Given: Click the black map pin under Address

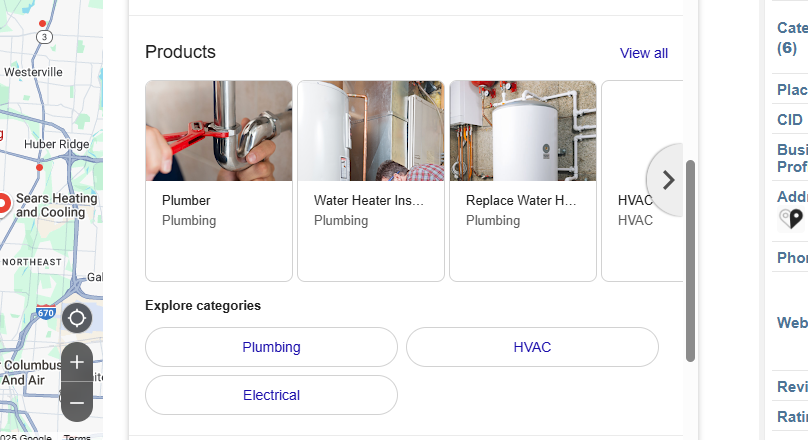Looking at the screenshot, I should 791,219.
